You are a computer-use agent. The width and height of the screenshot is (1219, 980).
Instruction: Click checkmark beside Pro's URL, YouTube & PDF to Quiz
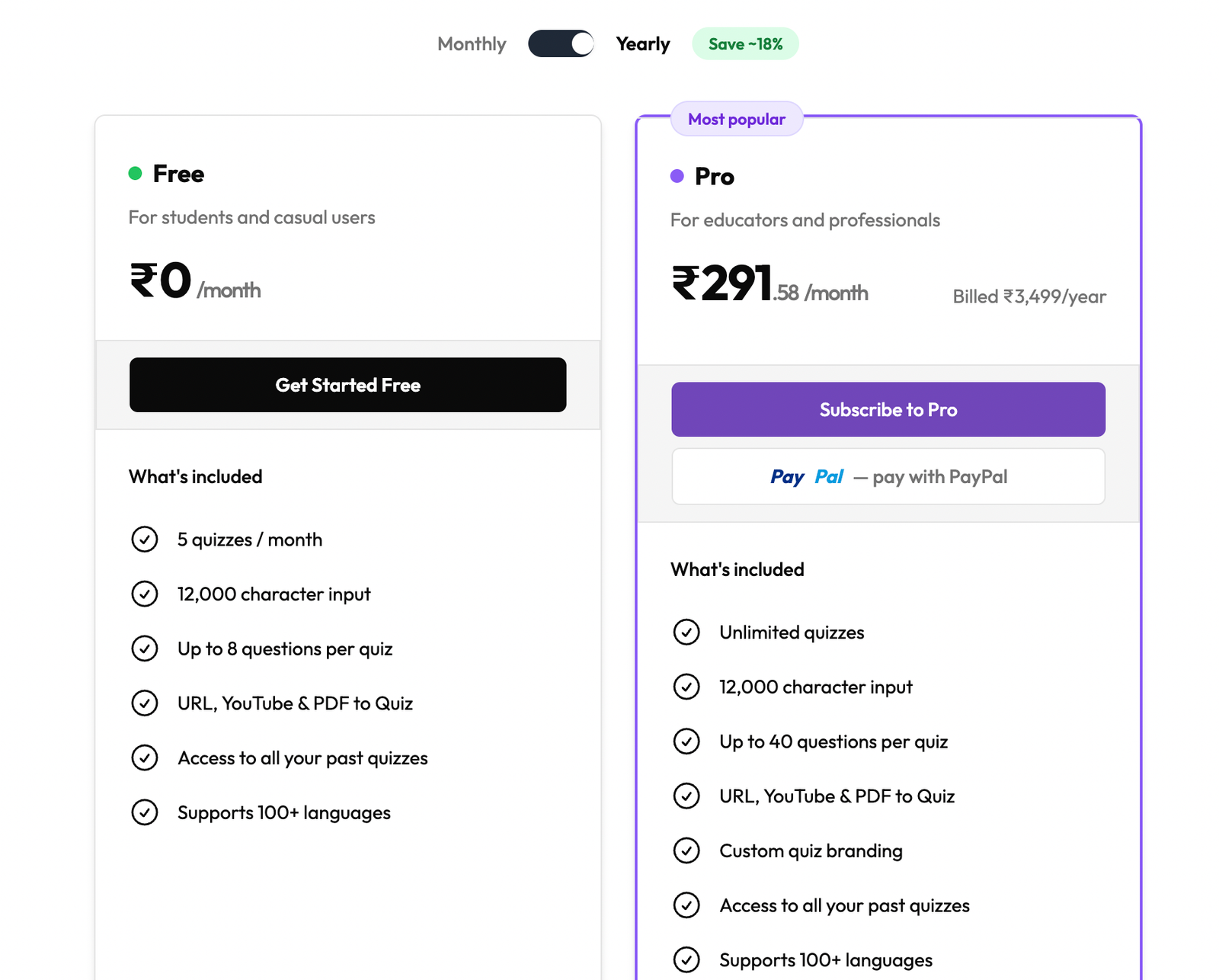[x=686, y=796]
